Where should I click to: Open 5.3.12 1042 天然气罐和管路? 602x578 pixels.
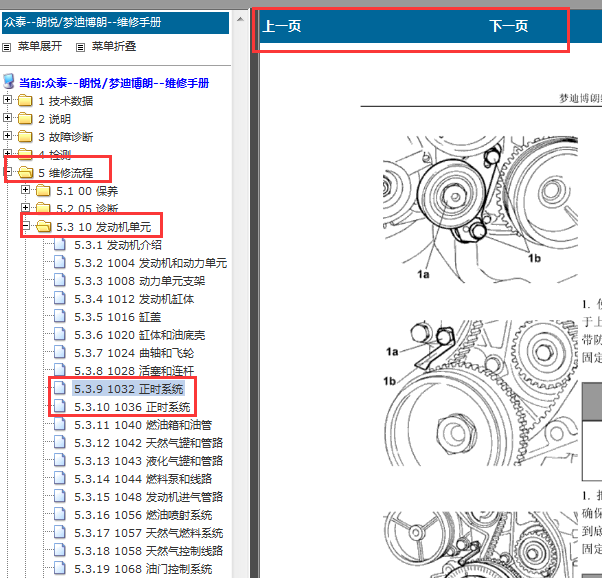point(149,443)
